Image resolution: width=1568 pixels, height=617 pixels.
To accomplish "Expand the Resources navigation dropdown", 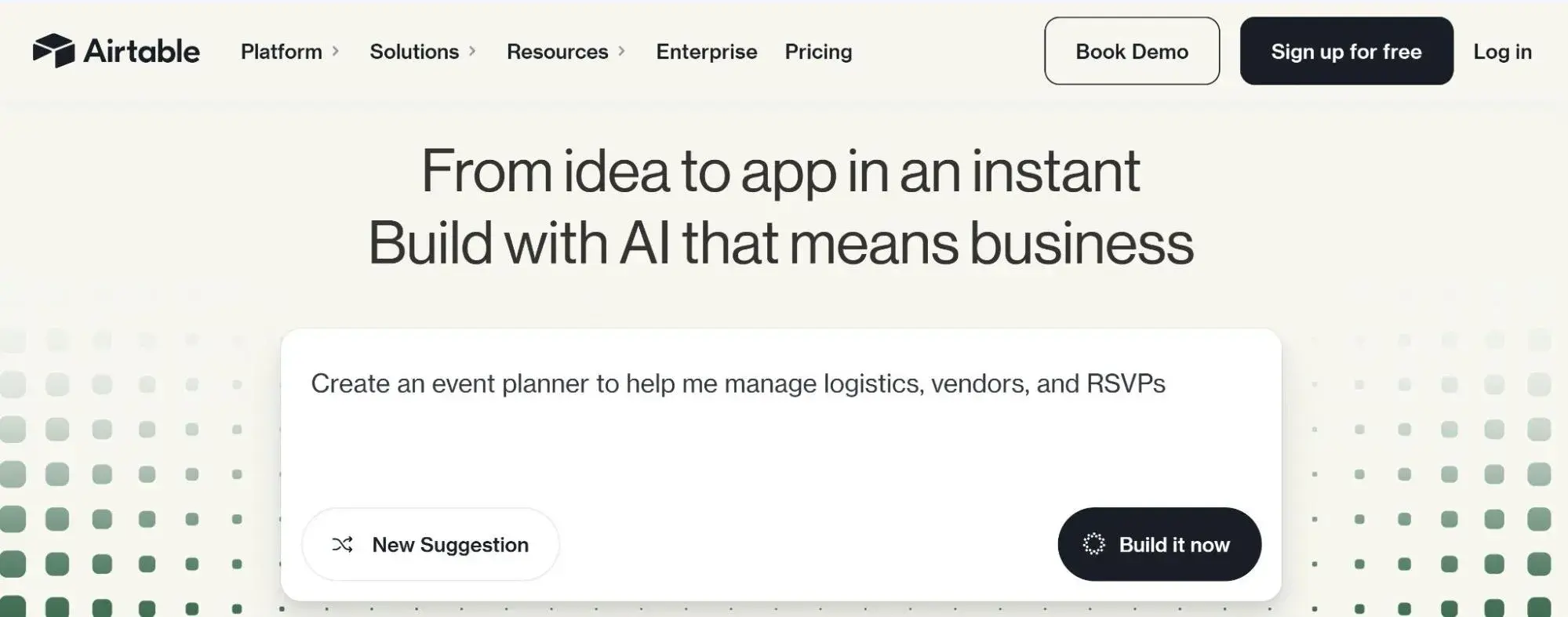I will tap(558, 52).
